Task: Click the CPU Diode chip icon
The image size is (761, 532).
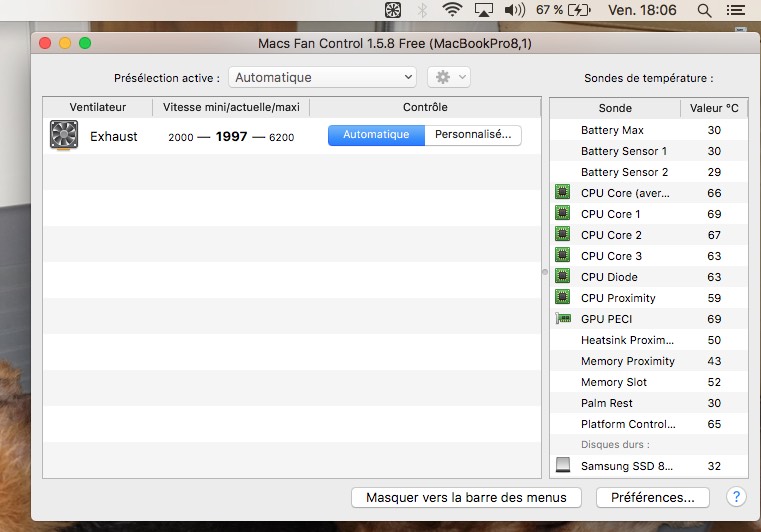Action: [x=562, y=276]
